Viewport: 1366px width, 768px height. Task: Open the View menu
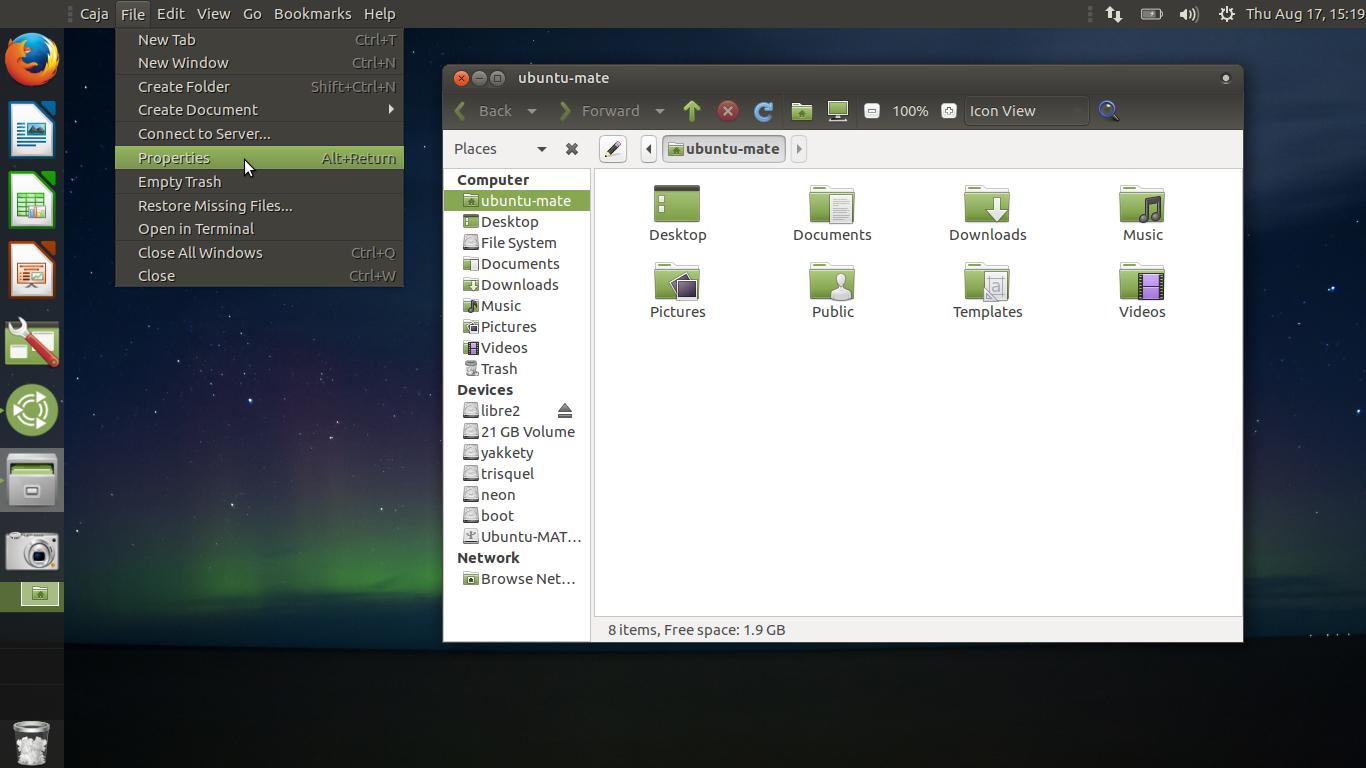point(213,14)
